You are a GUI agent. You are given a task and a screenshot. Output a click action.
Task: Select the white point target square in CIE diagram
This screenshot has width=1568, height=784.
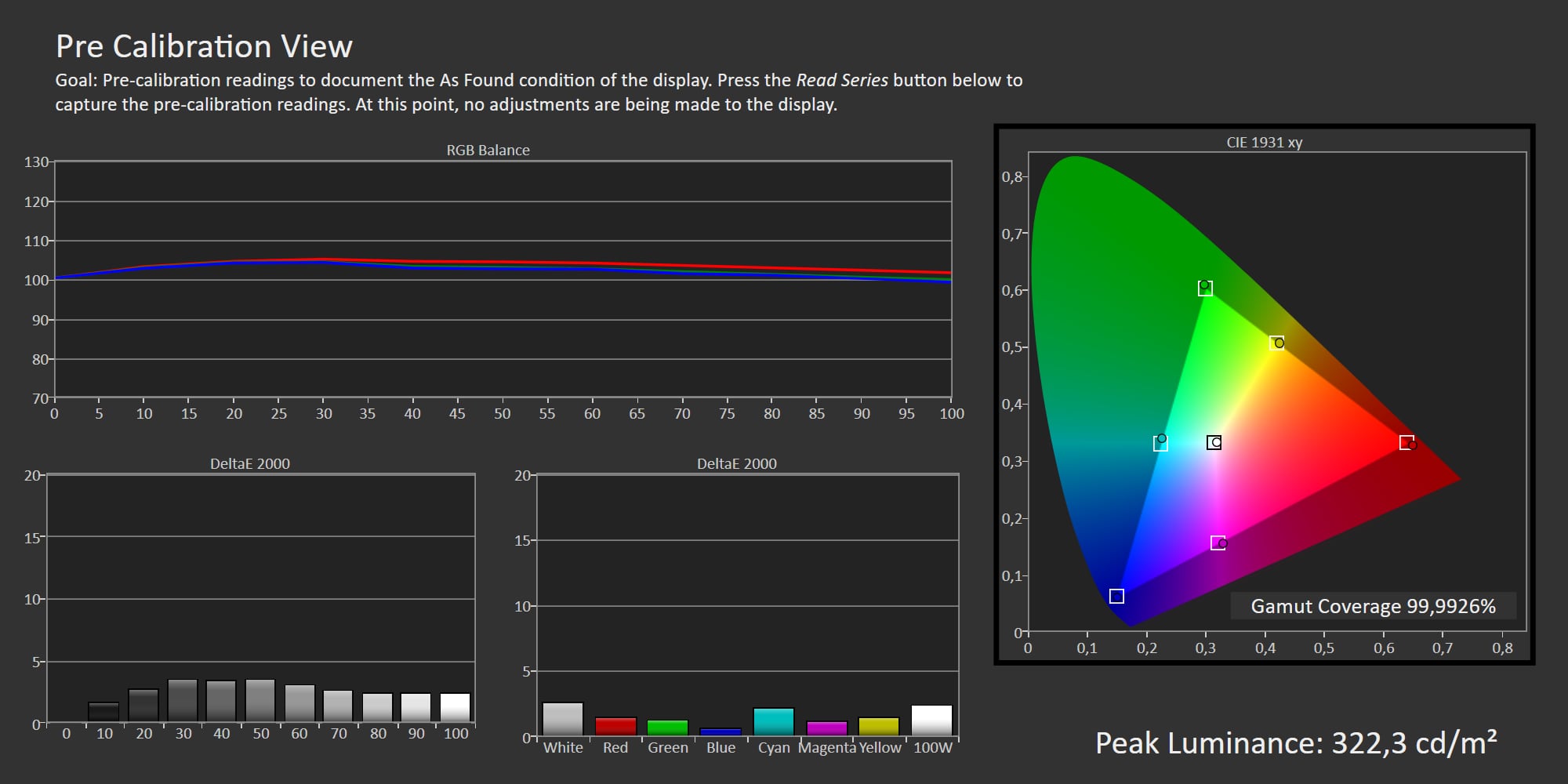[1214, 442]
